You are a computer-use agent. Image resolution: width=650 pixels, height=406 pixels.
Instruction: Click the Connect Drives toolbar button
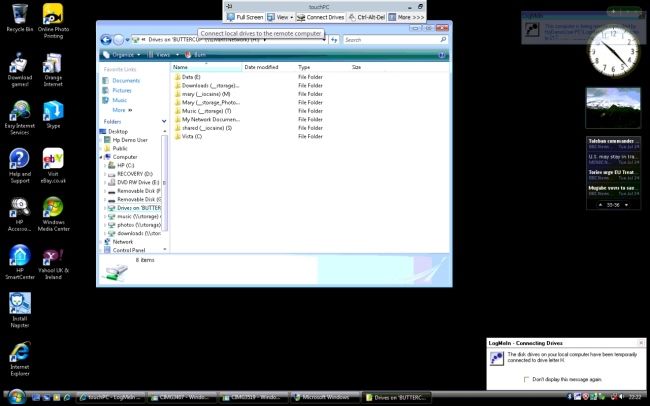320,17
